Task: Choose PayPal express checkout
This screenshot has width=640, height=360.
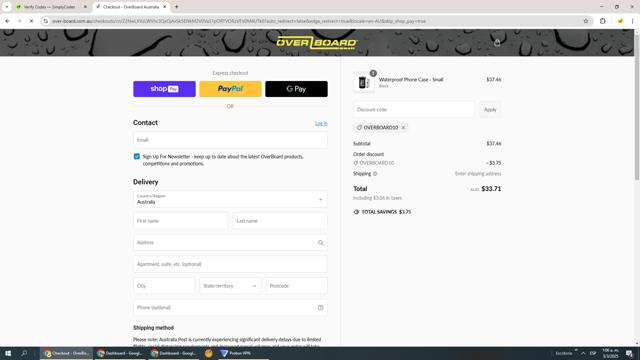Action: click(x=230, y=89)
